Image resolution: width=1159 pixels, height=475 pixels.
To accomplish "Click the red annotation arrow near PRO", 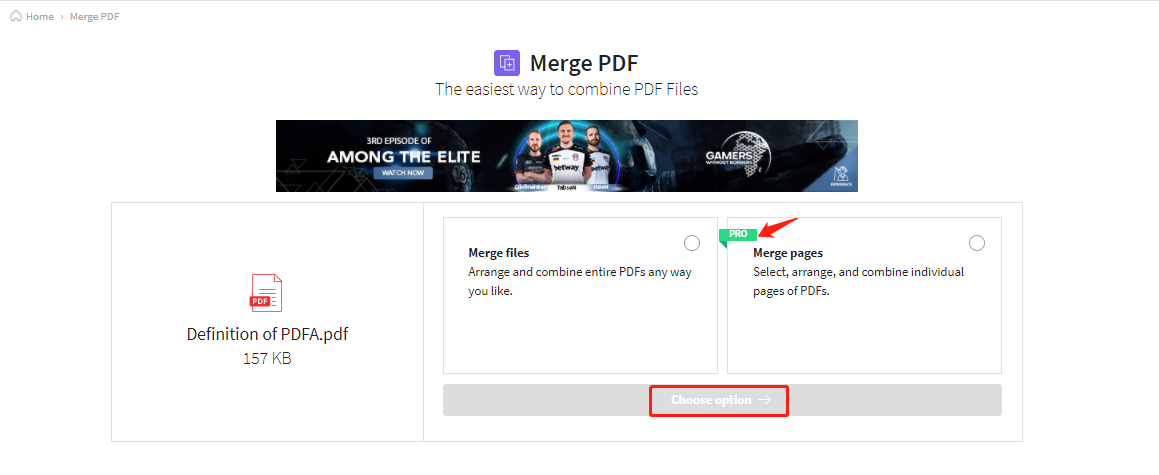I will tap(779, 225).
